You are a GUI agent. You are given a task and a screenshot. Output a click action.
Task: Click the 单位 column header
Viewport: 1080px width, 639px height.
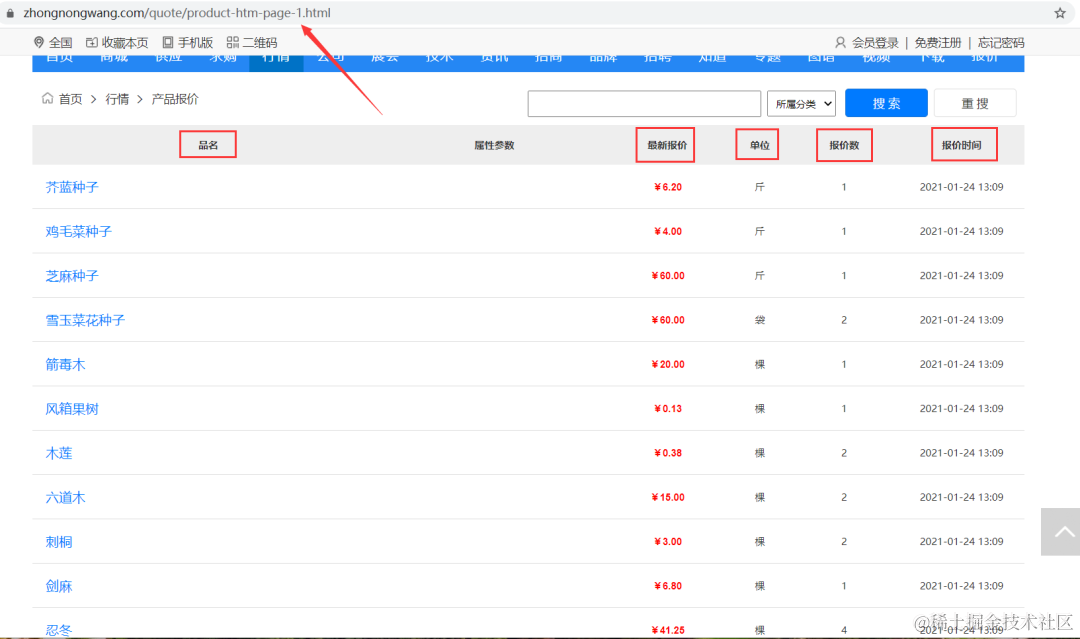click(x=759, y=145)
